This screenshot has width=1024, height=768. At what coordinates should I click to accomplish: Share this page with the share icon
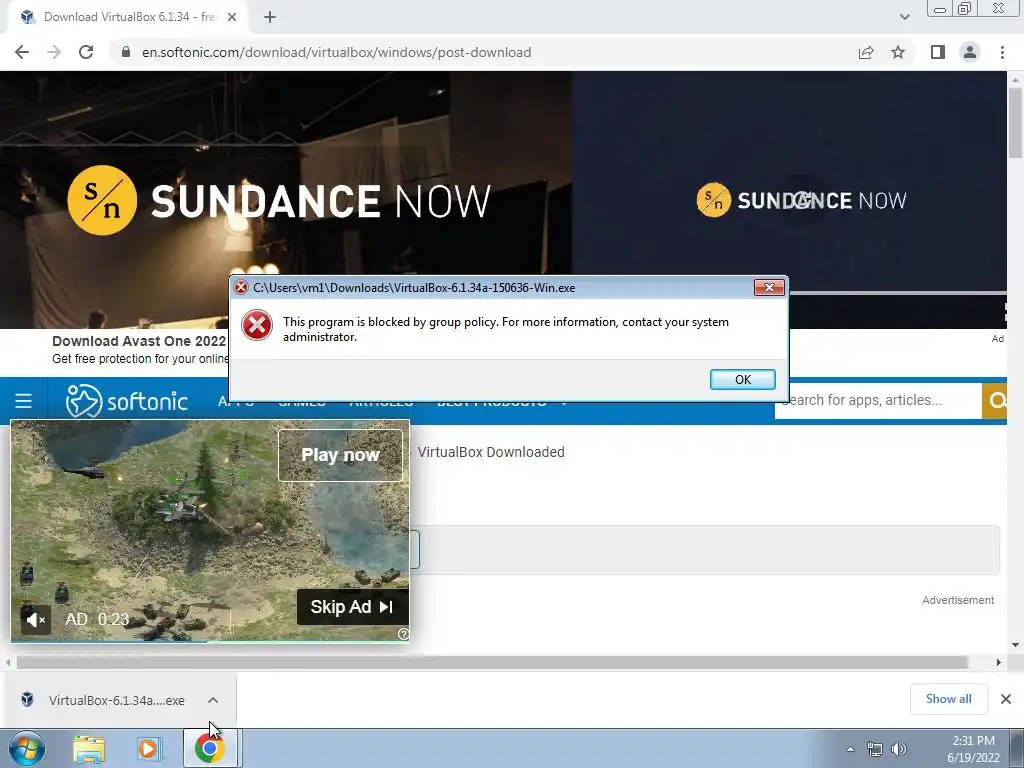[x=866, y=52]
